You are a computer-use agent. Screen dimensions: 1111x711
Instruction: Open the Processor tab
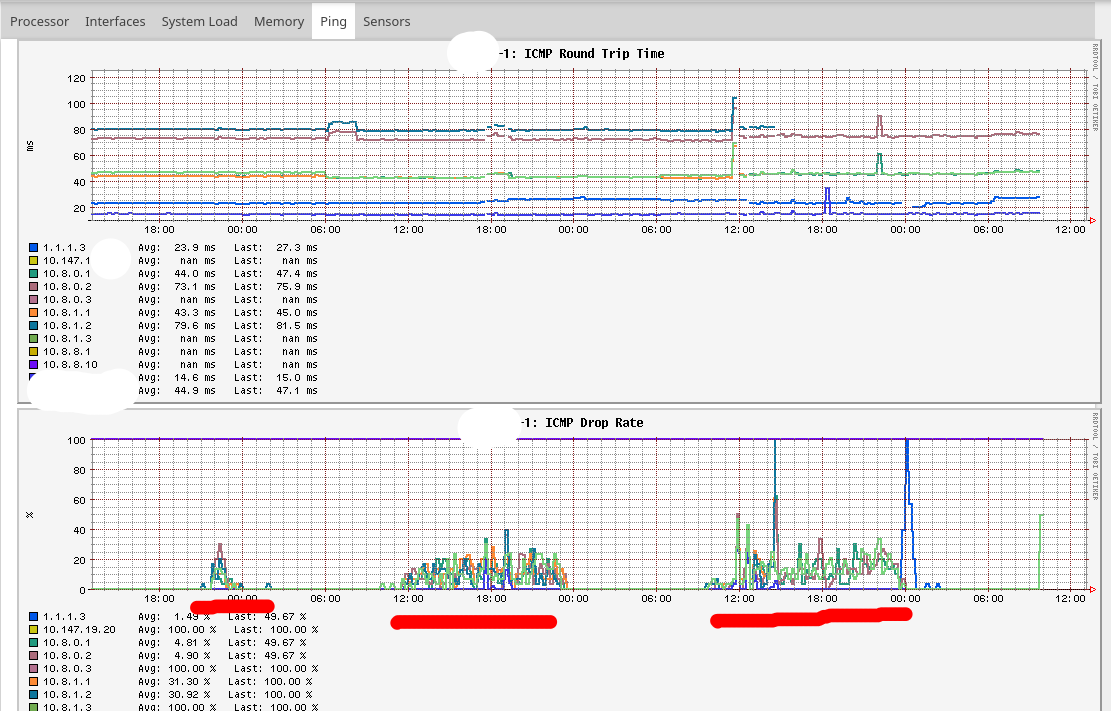tap(40, 21)
